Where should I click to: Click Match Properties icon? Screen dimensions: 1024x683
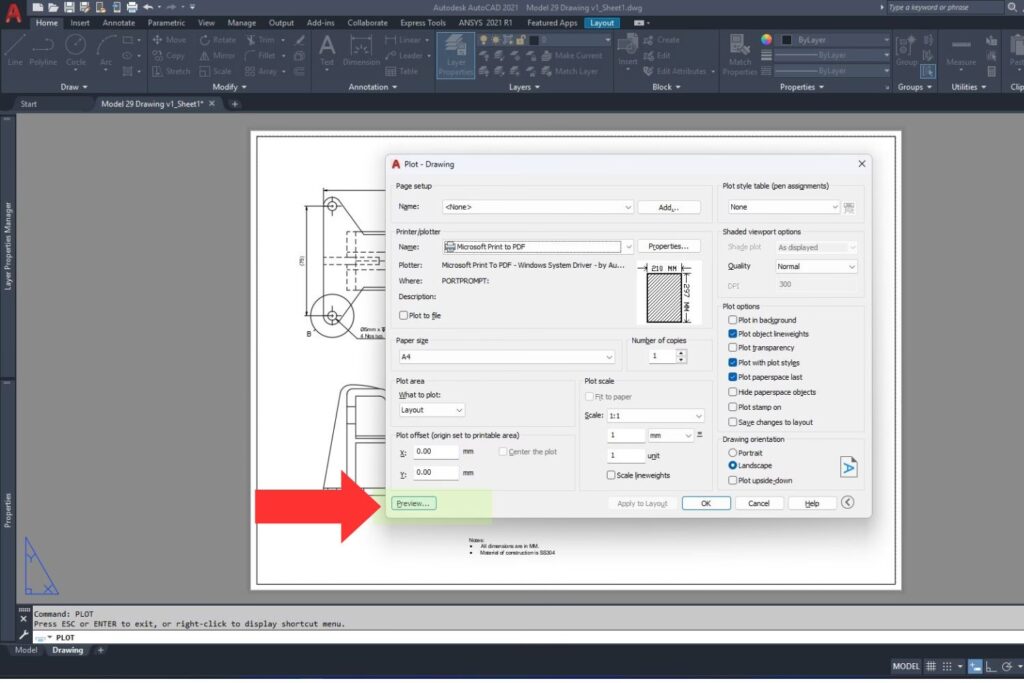(x=740, y=54)
